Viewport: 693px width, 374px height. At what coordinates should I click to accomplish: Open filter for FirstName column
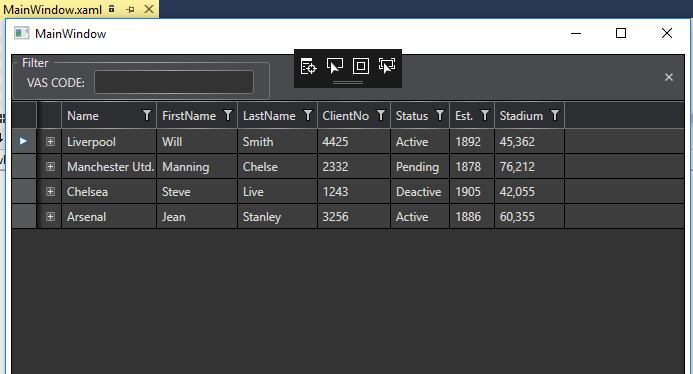(x=228, y=115)
